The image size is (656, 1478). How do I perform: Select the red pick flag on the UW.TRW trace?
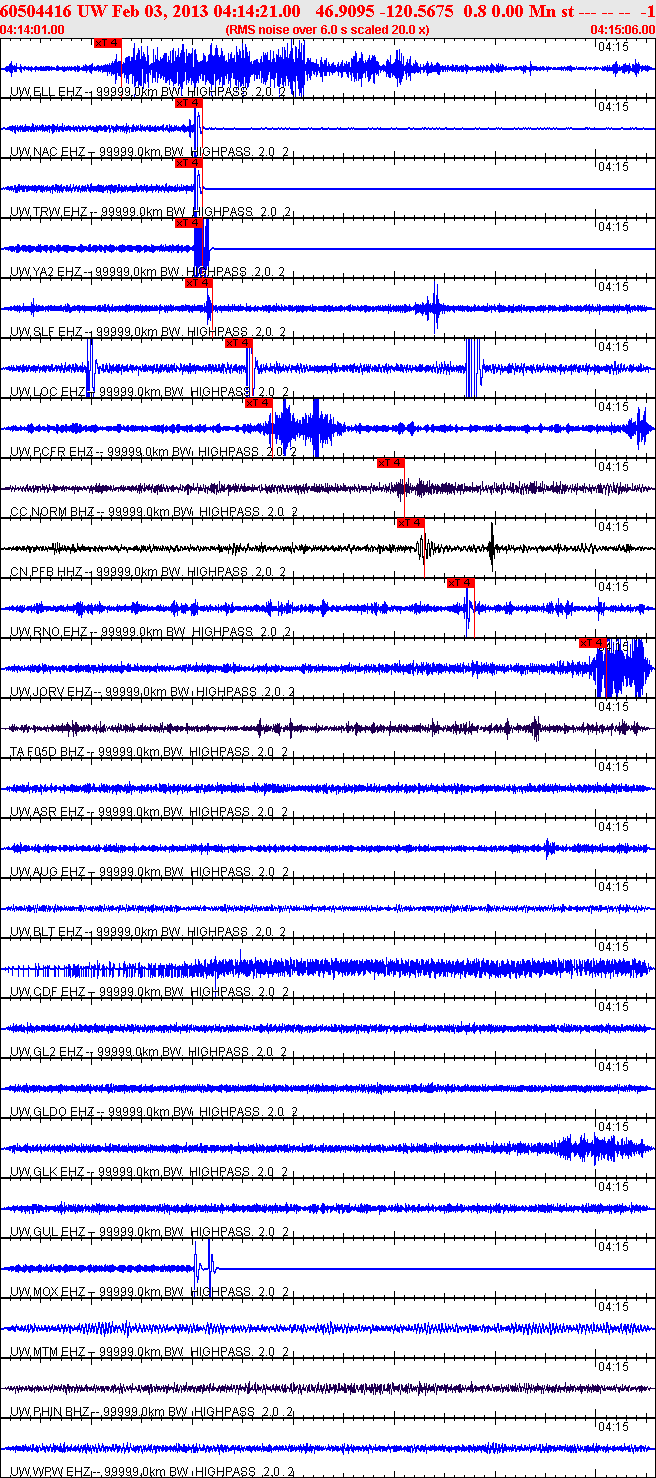click(188, 163)
